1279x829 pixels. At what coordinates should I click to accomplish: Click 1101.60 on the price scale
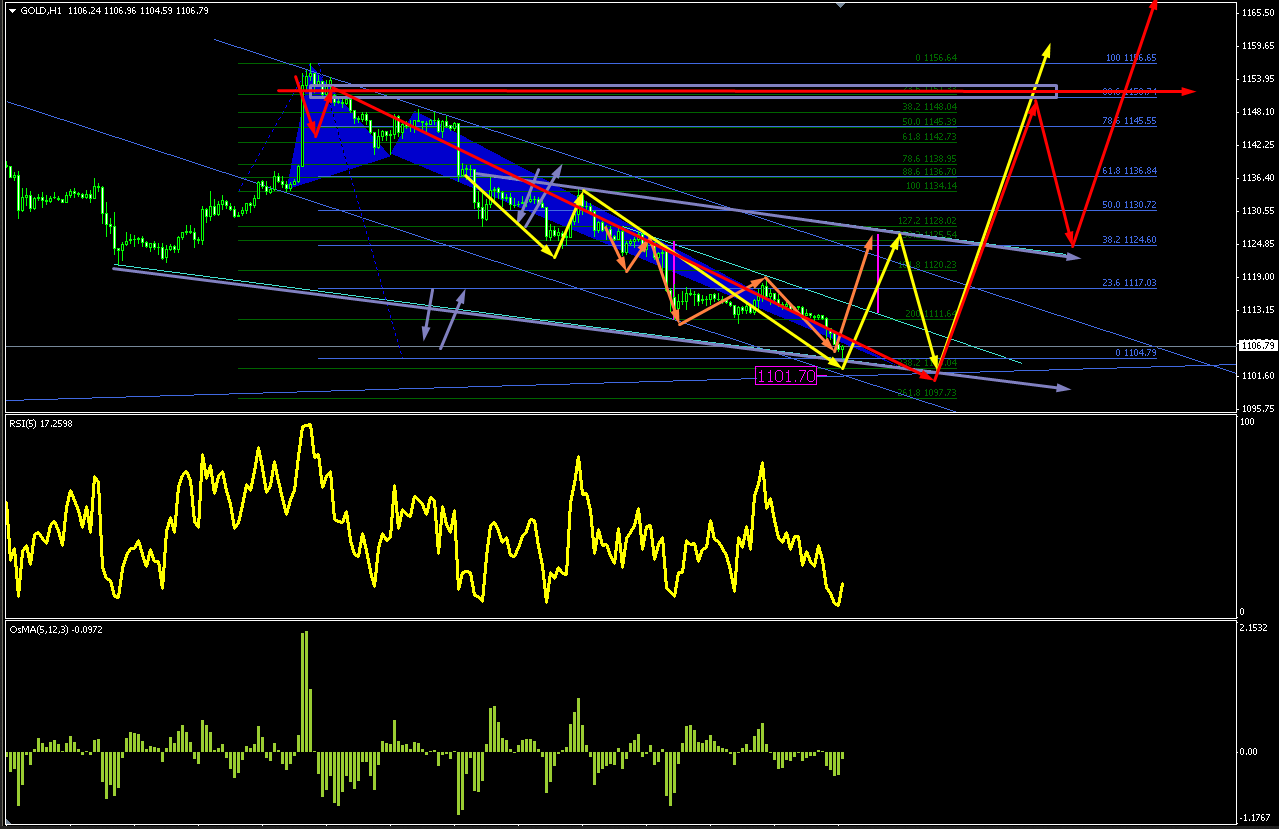coord(1256,376)
